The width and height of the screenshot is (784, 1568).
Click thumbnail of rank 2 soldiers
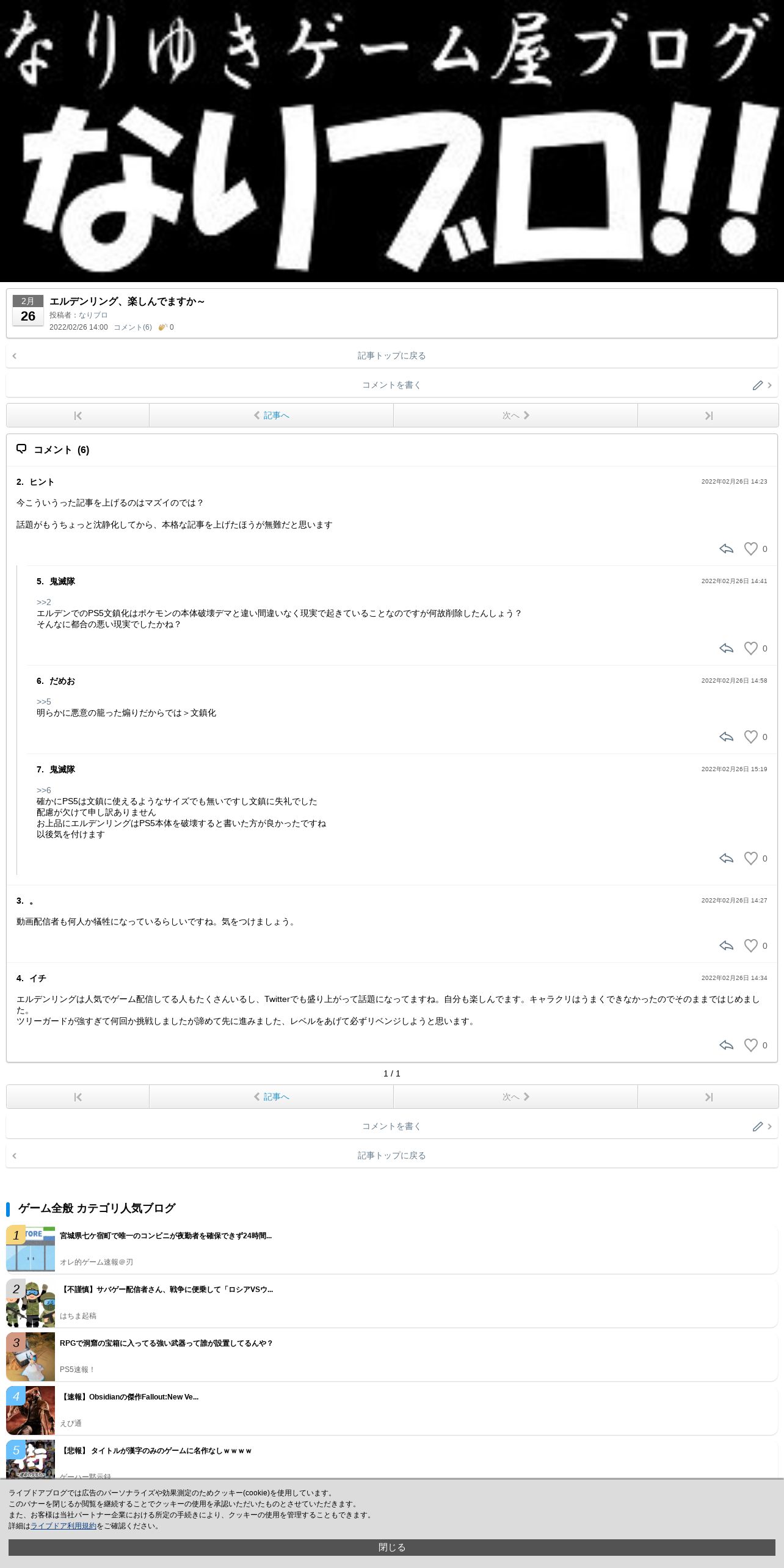click(x=31, y=1303)
